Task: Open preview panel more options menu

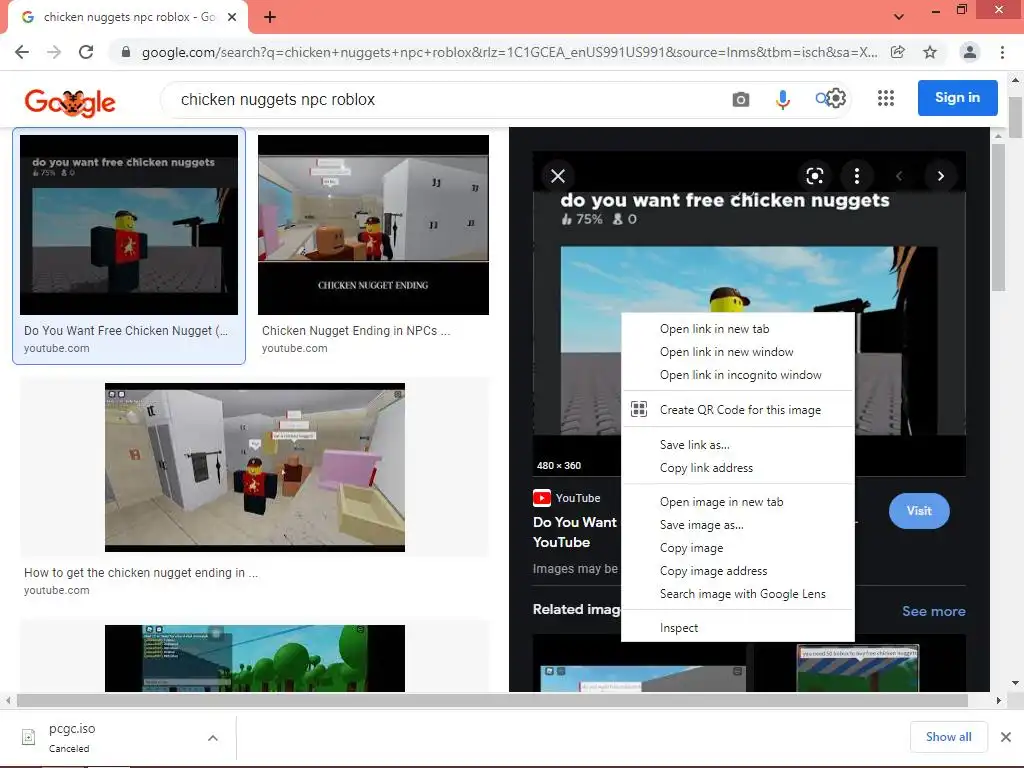Action: tap(857, 176)
